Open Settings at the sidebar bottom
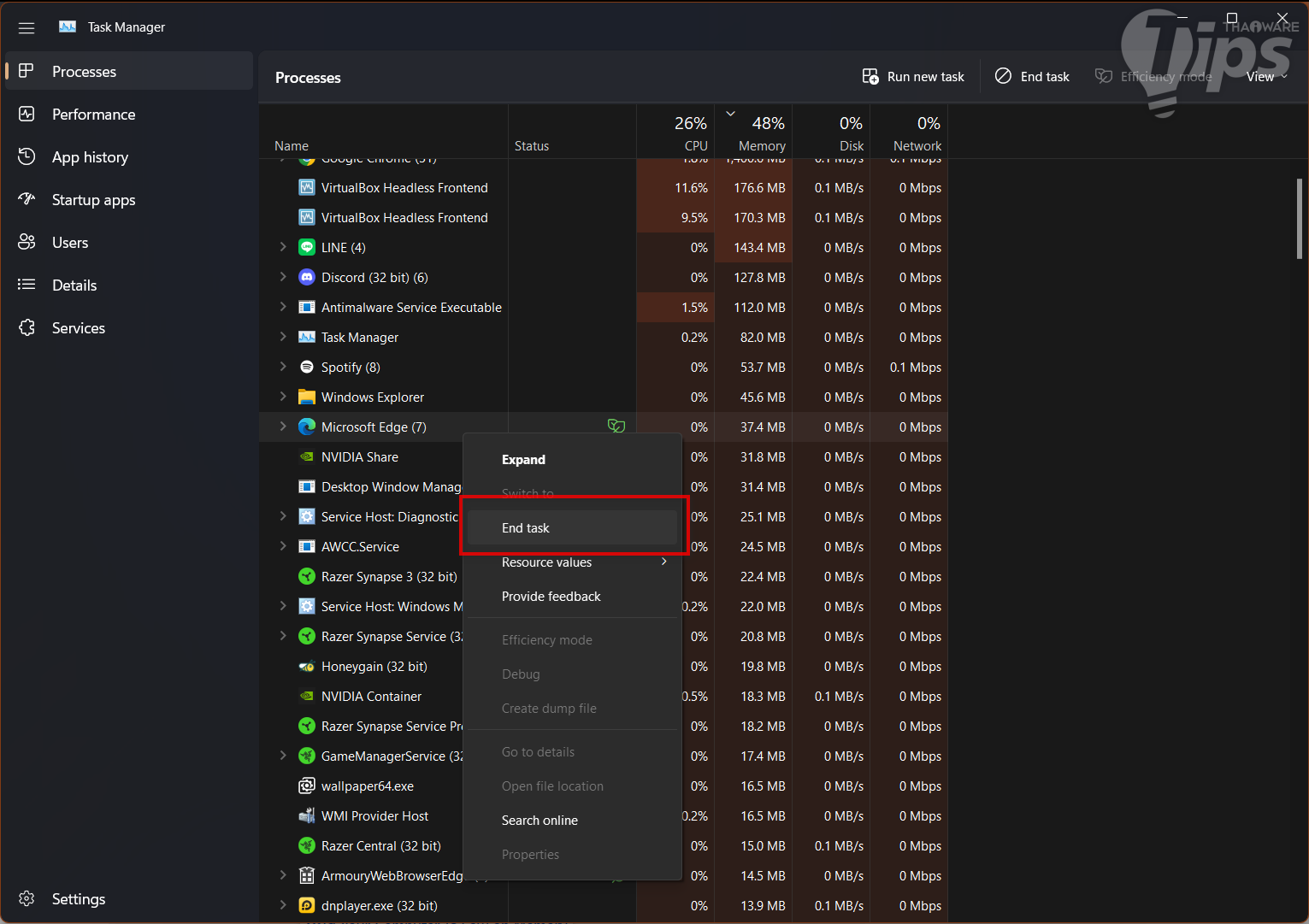Image resolution: width=1309 pixels, height=924 pixels. coord(129,899)
